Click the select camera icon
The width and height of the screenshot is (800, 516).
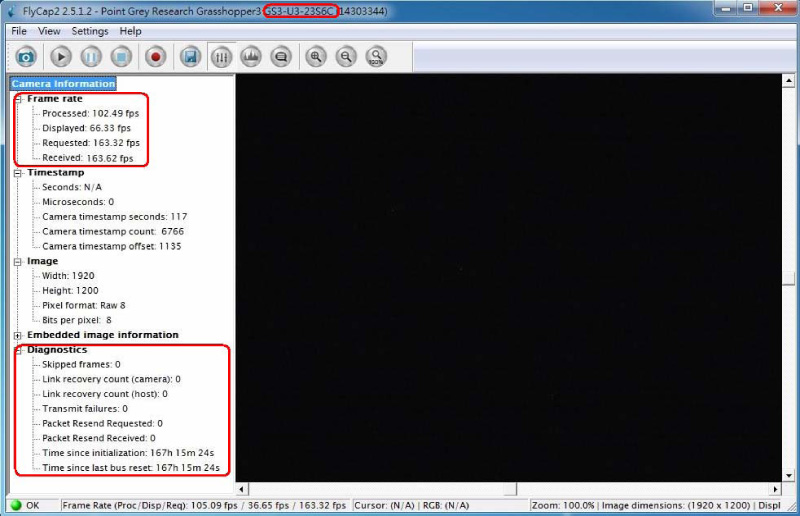[25, 57]
